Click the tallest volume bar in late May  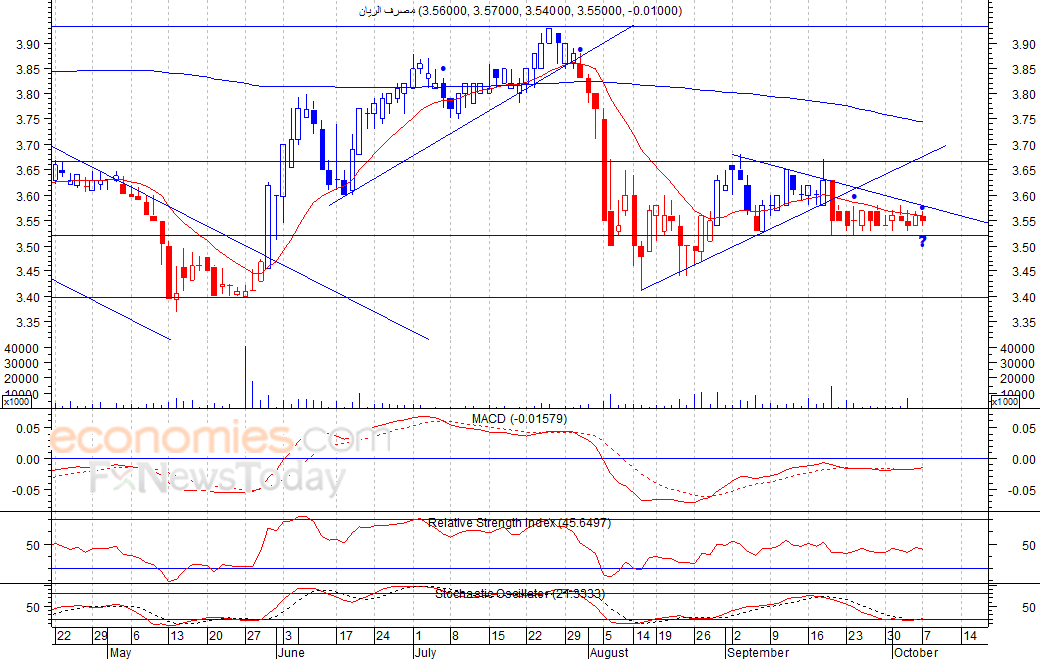pyautogui.click(x=245, y=377)
